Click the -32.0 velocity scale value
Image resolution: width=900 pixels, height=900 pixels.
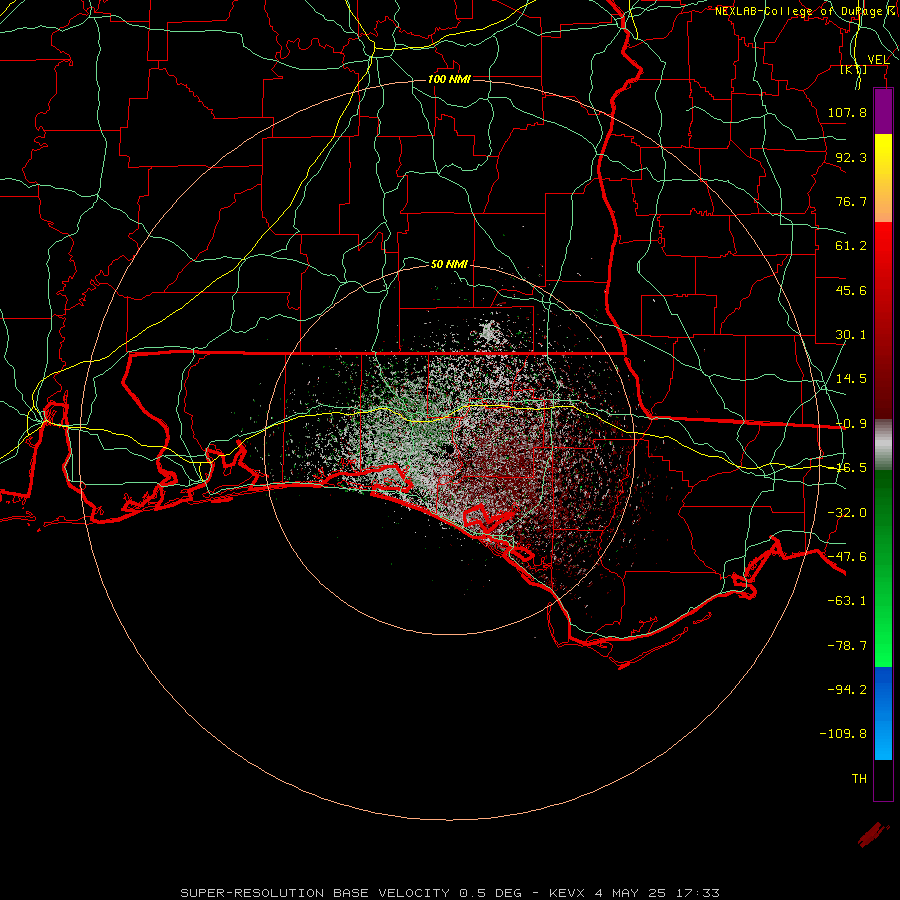847,513
